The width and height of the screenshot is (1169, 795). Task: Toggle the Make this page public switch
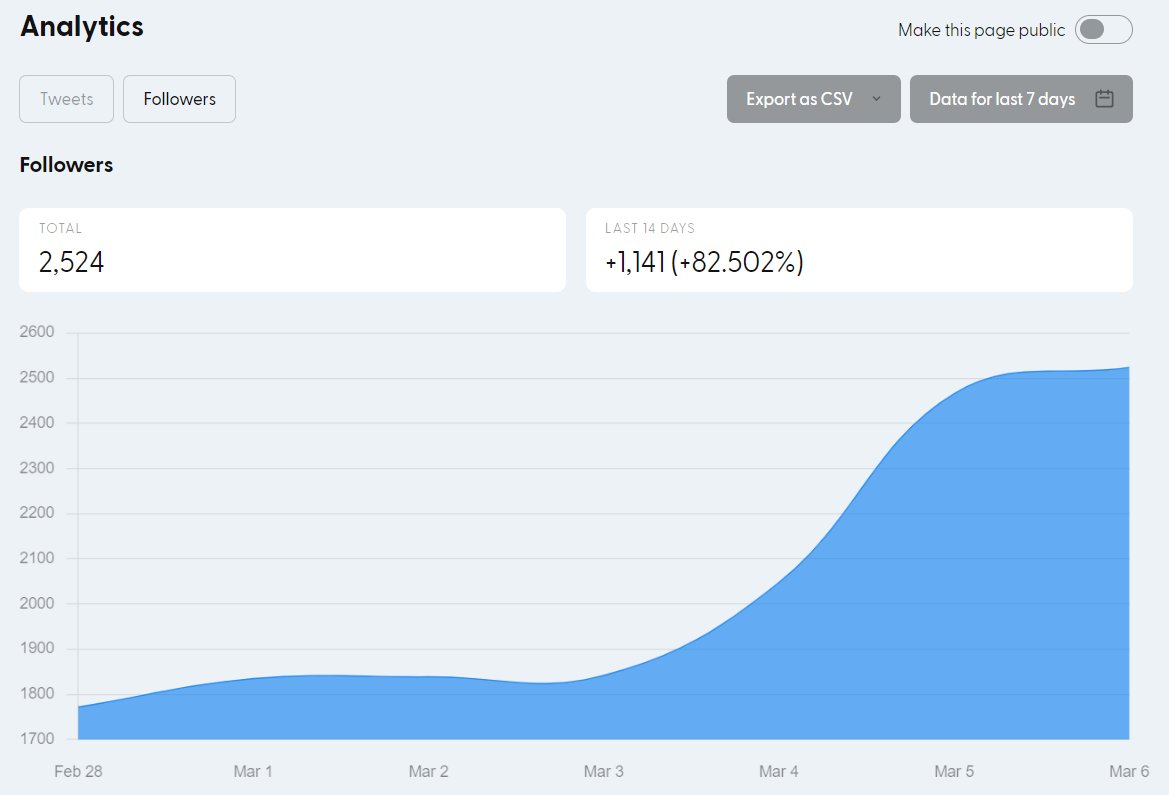click(1103, 30)
